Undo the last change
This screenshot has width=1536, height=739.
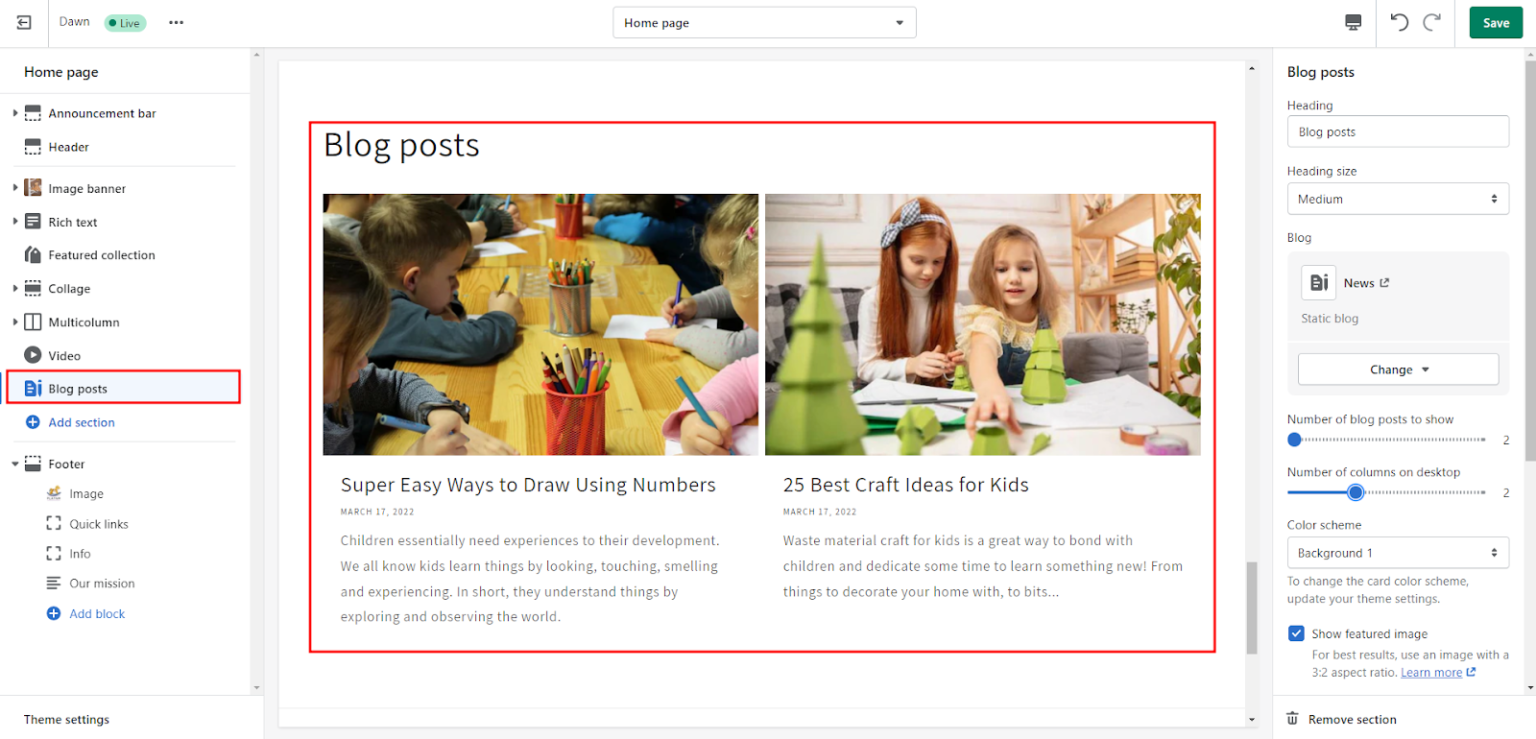tap(1398, 22)
